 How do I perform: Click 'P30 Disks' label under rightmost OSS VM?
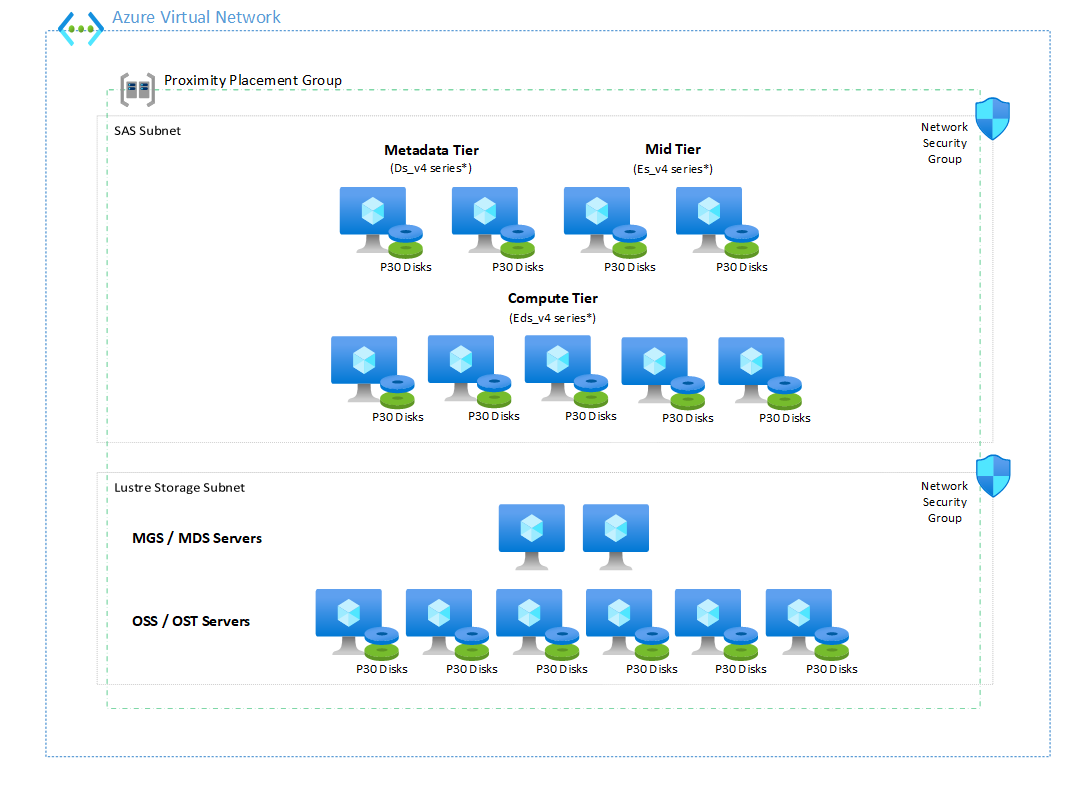pyautogui.click(x=831, y=669)
